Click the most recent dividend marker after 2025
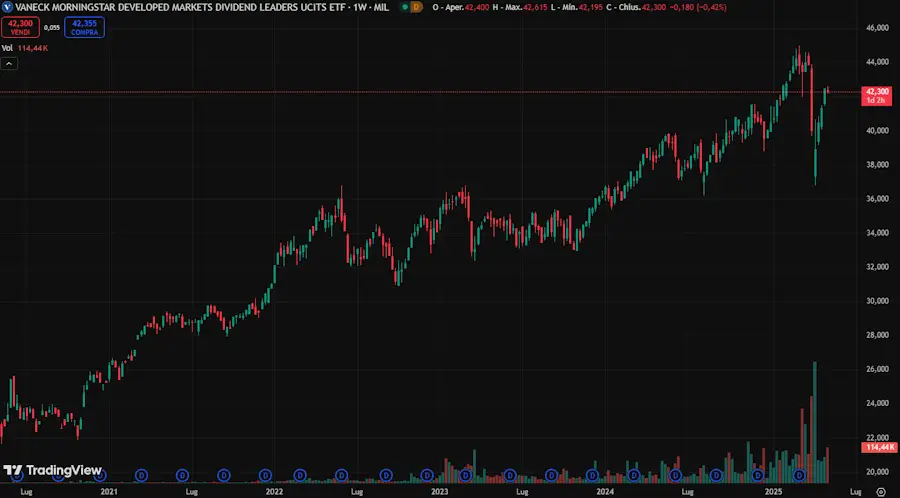Viewport: 900px width, 498px height. 800,475
